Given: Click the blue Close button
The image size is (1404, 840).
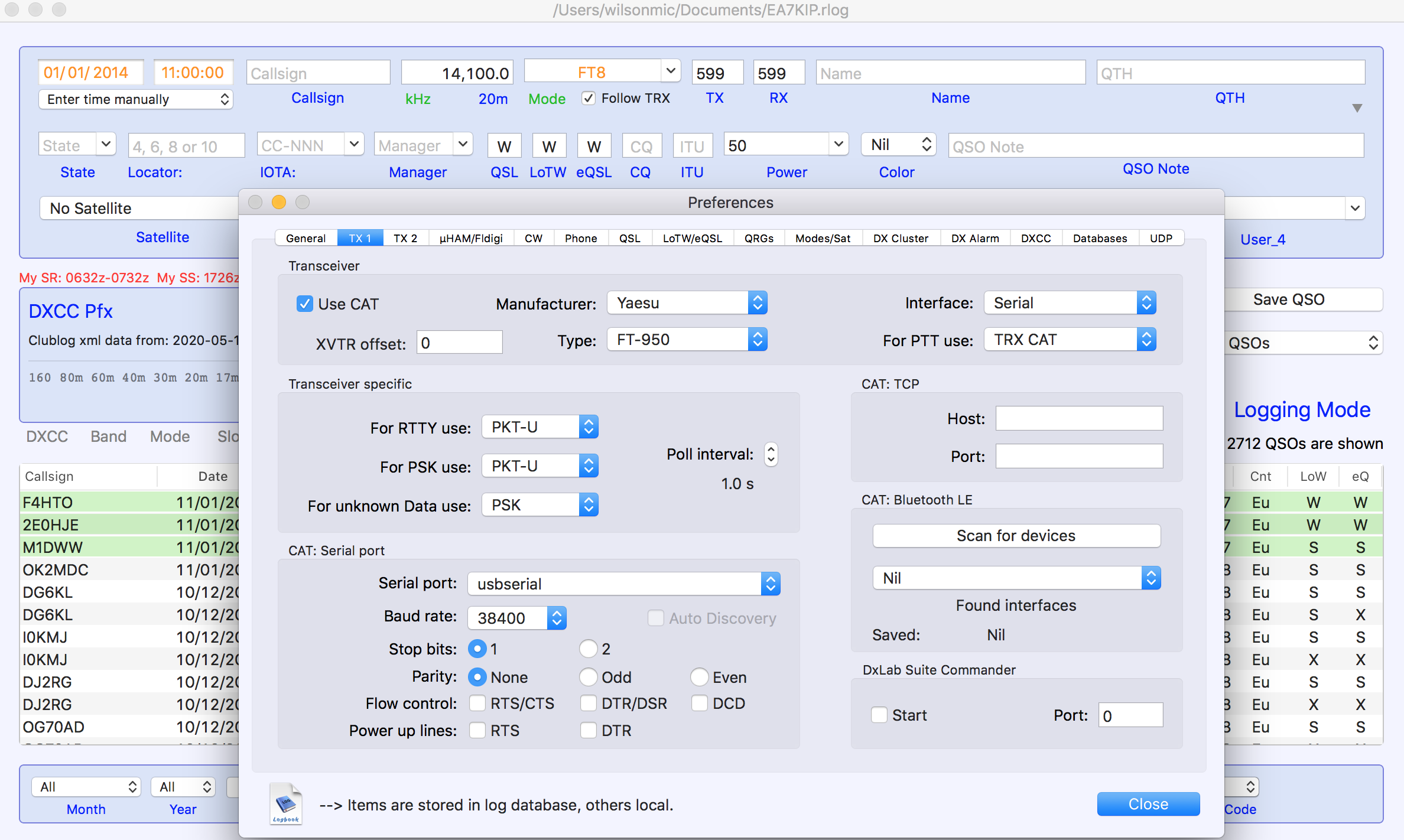Looking at the screenshot, I should 1148,804.
